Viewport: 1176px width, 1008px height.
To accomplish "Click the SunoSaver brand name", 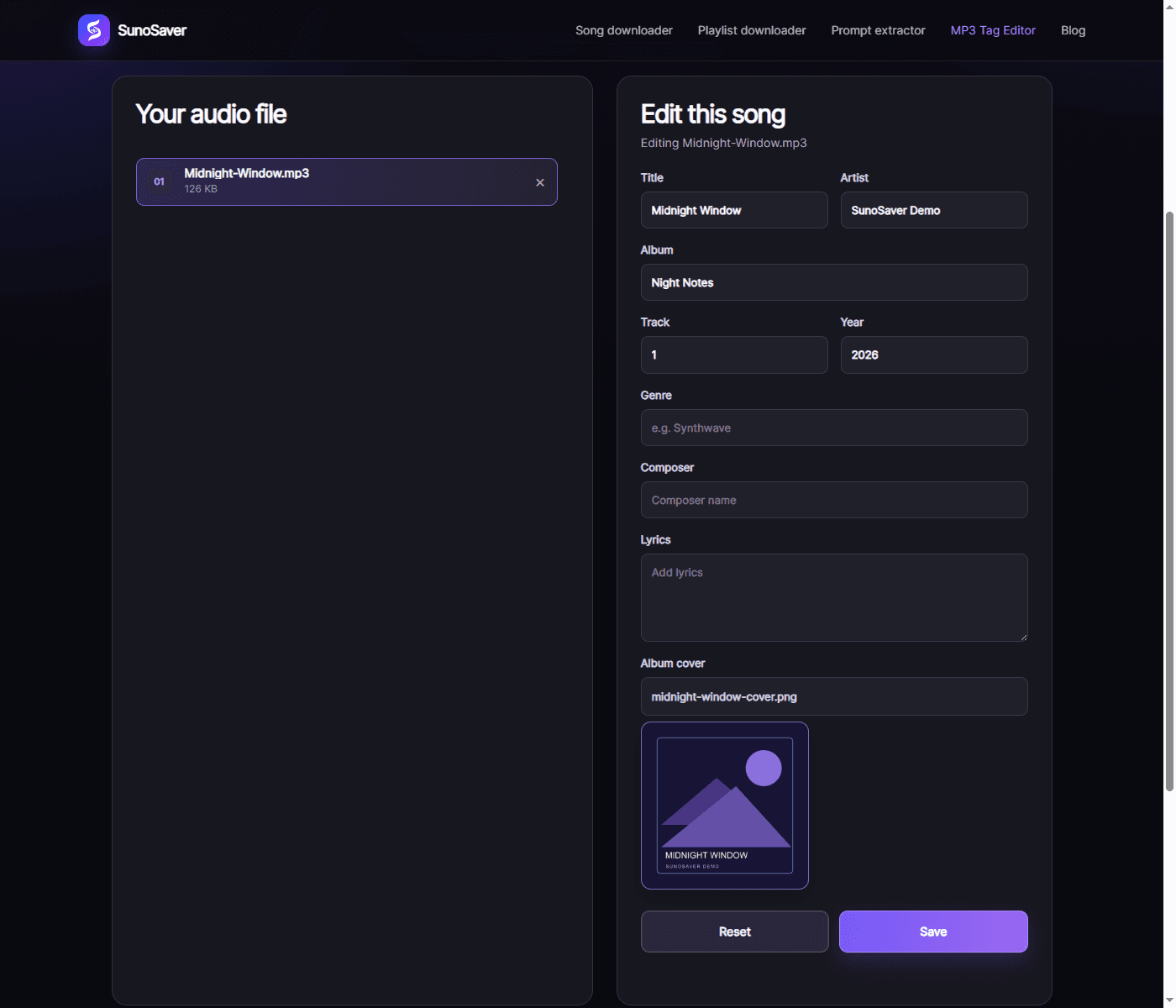I will pos(152,30).
